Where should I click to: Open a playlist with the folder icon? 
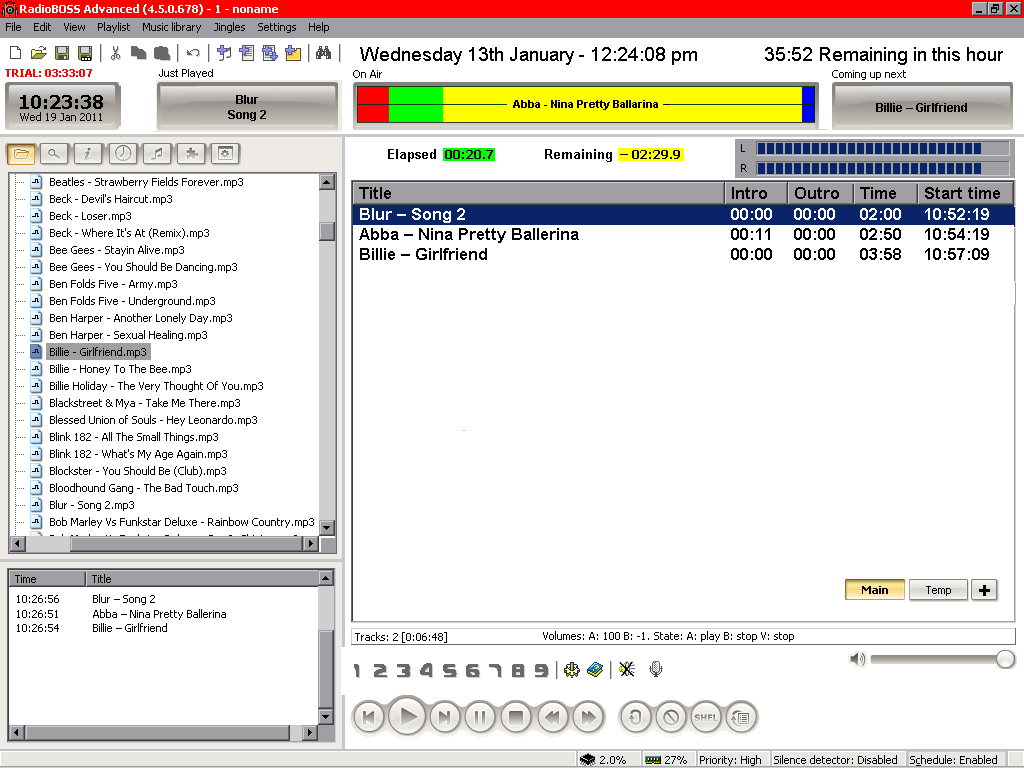[x=39, y=53]
